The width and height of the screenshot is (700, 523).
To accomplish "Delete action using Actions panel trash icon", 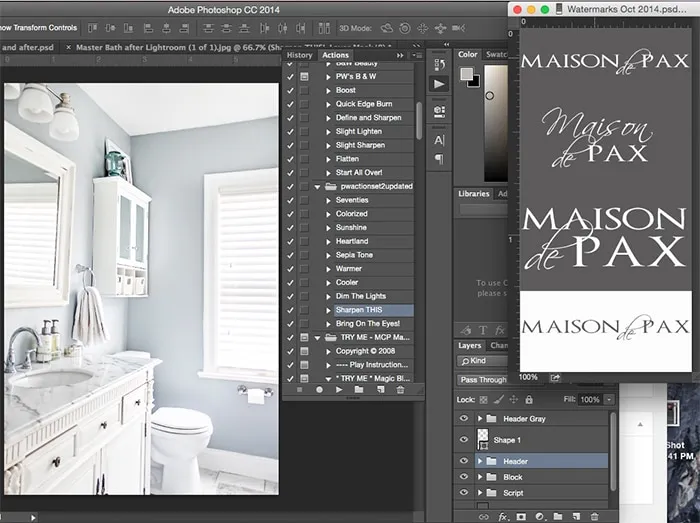I will point(400,390).
